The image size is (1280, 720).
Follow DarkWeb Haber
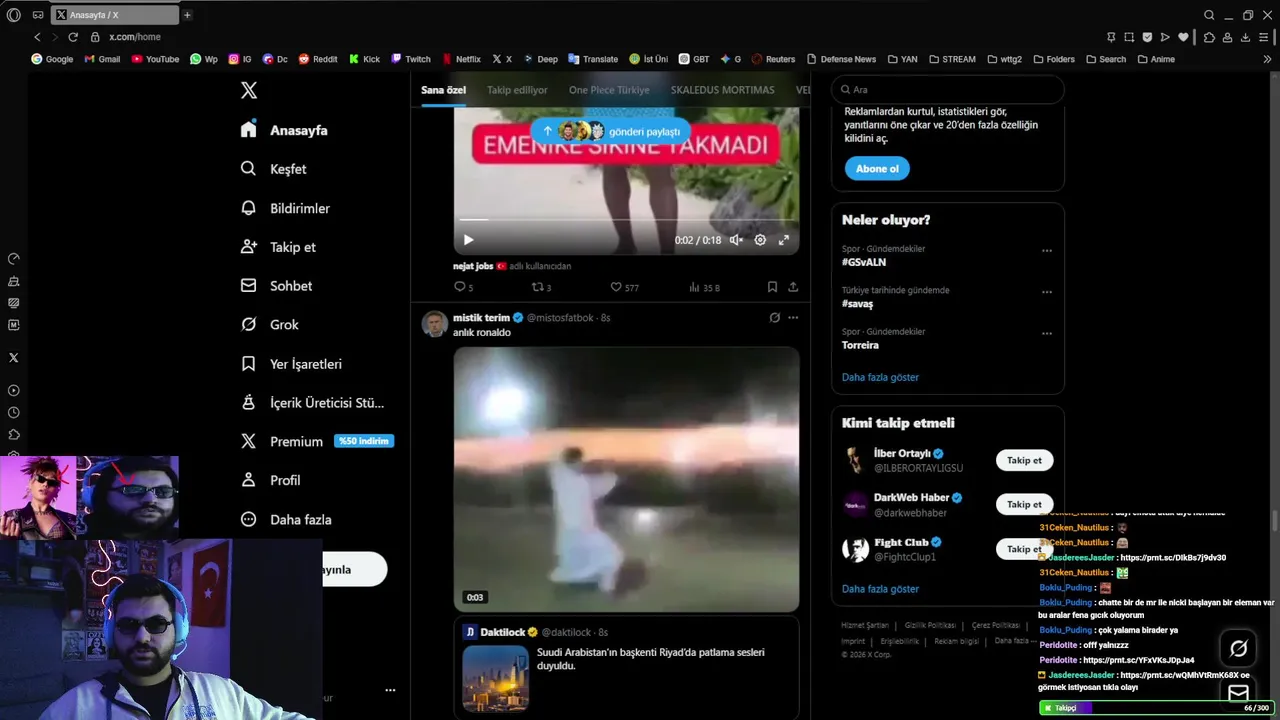(1024, 504)
